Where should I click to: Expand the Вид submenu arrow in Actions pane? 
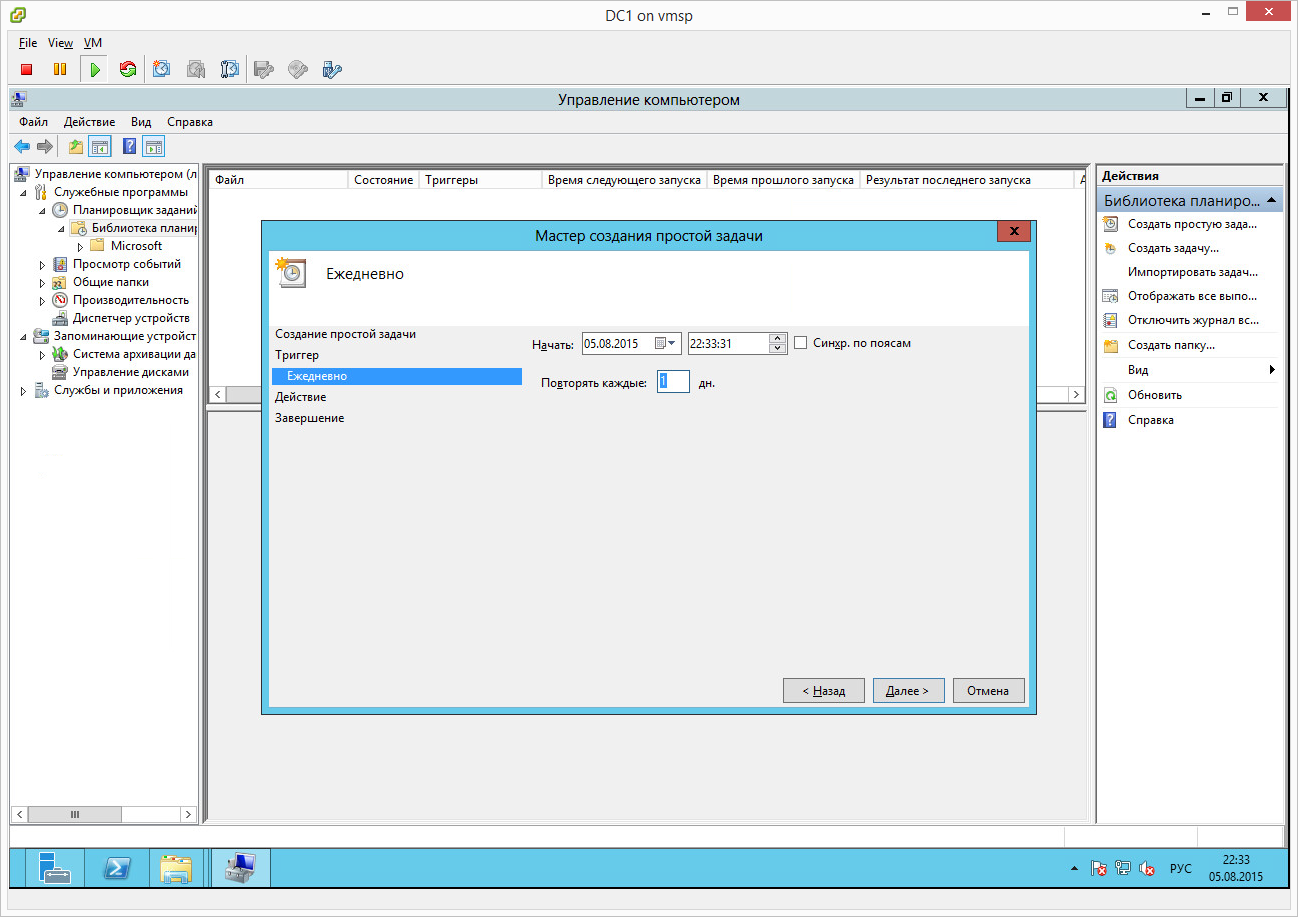[x=1272, y=370]
